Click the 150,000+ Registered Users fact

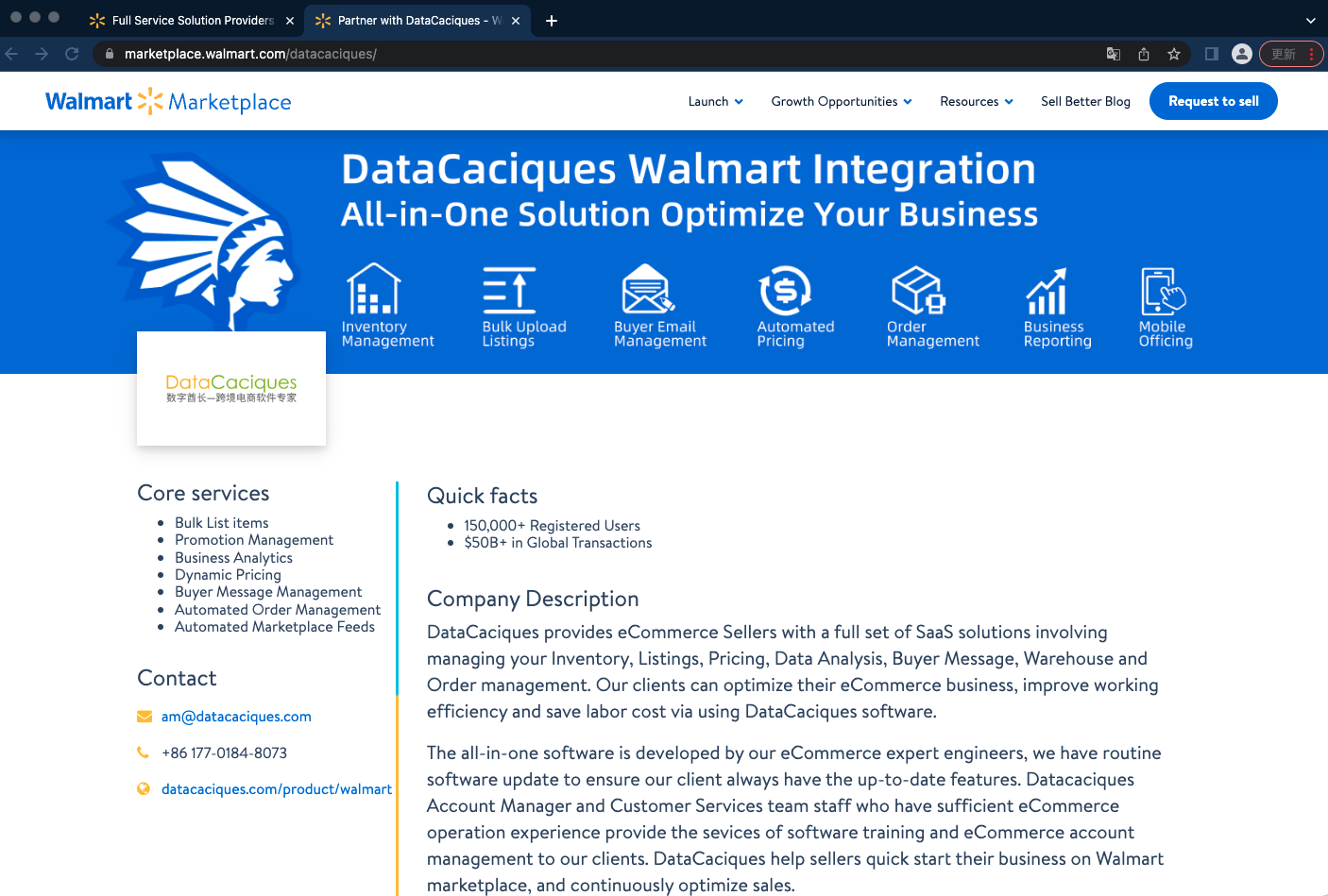[553, 526]
